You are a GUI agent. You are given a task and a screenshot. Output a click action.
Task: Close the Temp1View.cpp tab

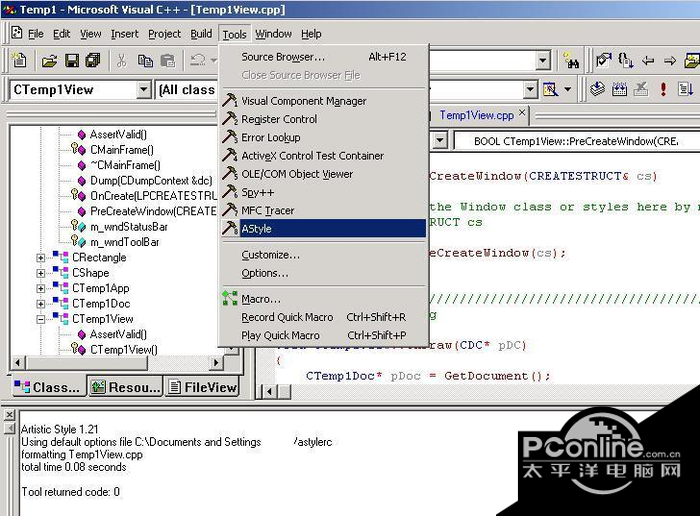[x=522, y=112]
